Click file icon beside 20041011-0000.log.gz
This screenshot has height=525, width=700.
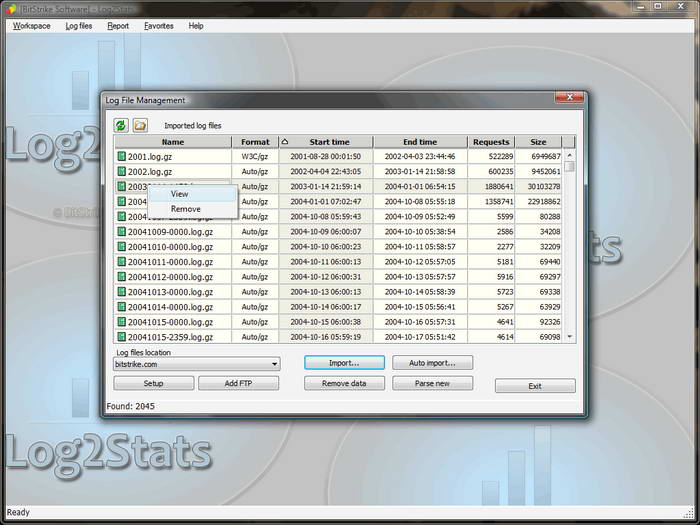pos(121,262)
